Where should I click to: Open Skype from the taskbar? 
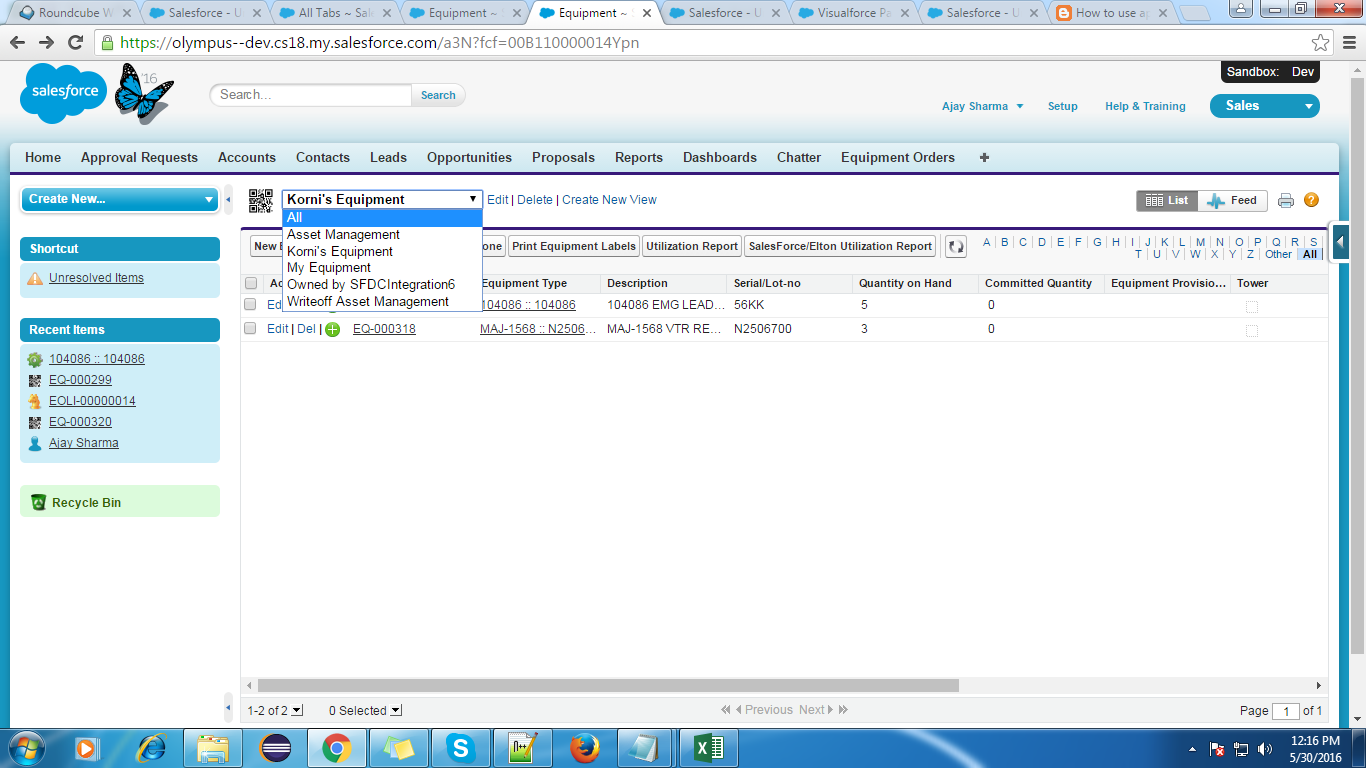(x=461, y=748)
